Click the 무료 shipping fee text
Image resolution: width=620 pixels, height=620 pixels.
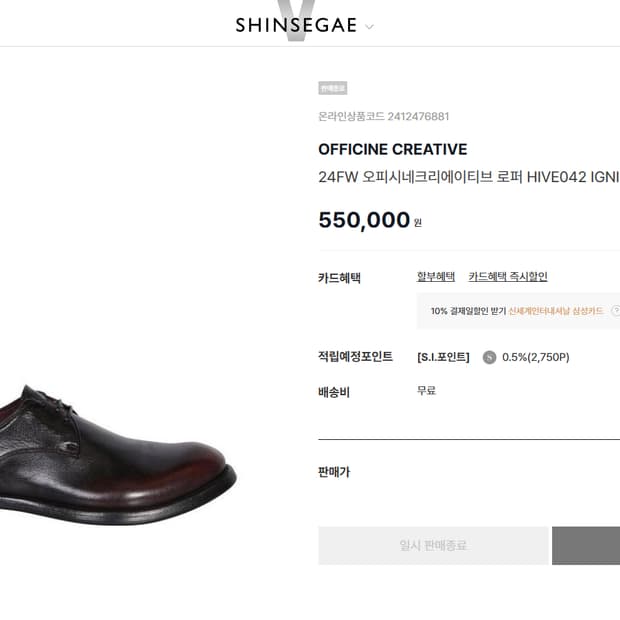pyautogui.click(x=426, y=391)
